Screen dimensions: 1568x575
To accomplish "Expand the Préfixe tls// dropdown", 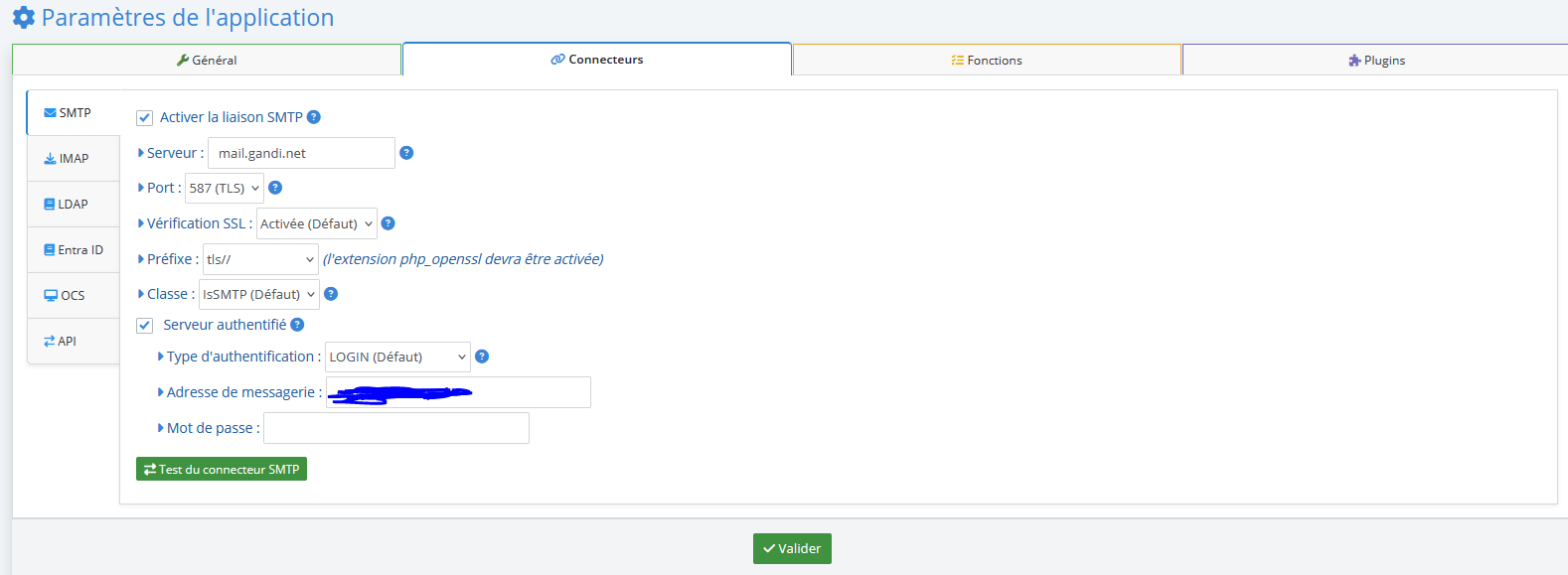I will [260, 259].
